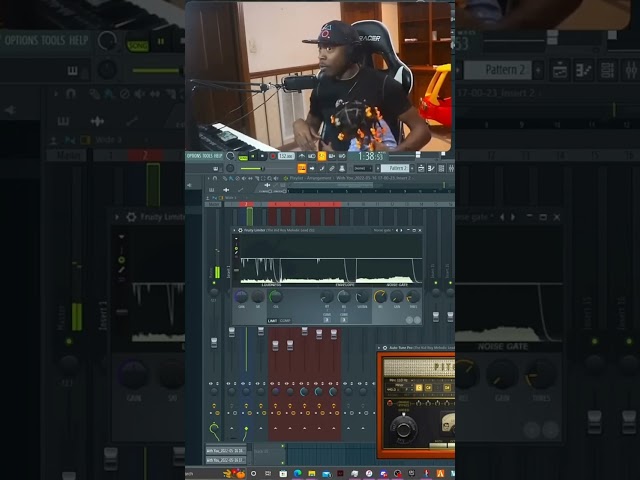Screen dimensions: 640x480
Task: Toggle orange typing keyboard to piano icon
Action: click(x=302, y=168)
